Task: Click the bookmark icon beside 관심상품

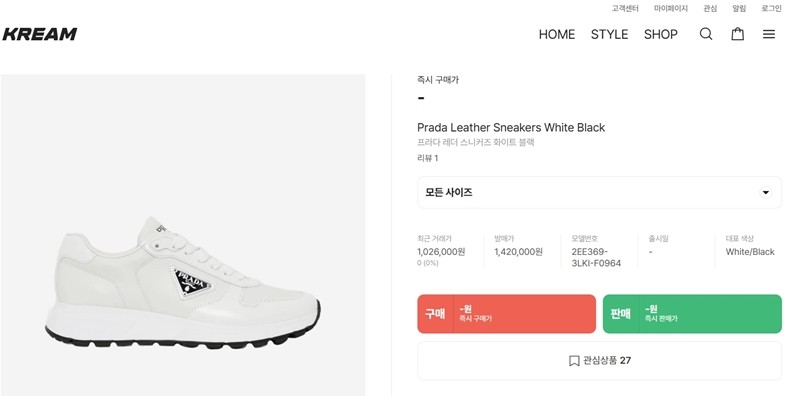Action: (573, 361)
